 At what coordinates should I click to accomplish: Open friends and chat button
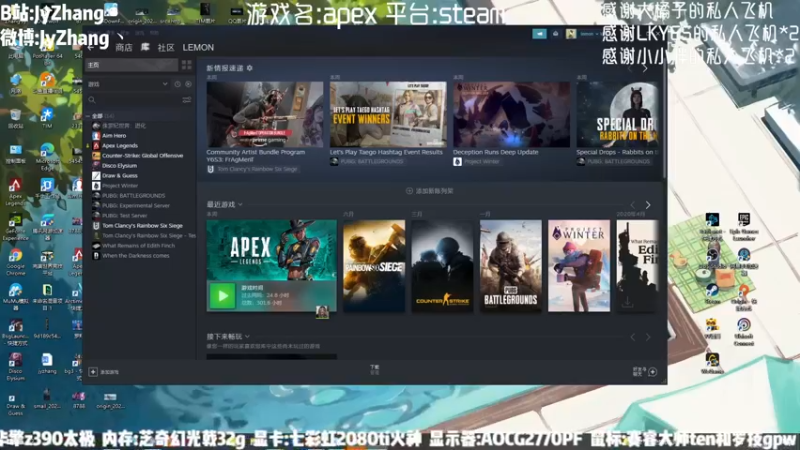click(645, 372)
